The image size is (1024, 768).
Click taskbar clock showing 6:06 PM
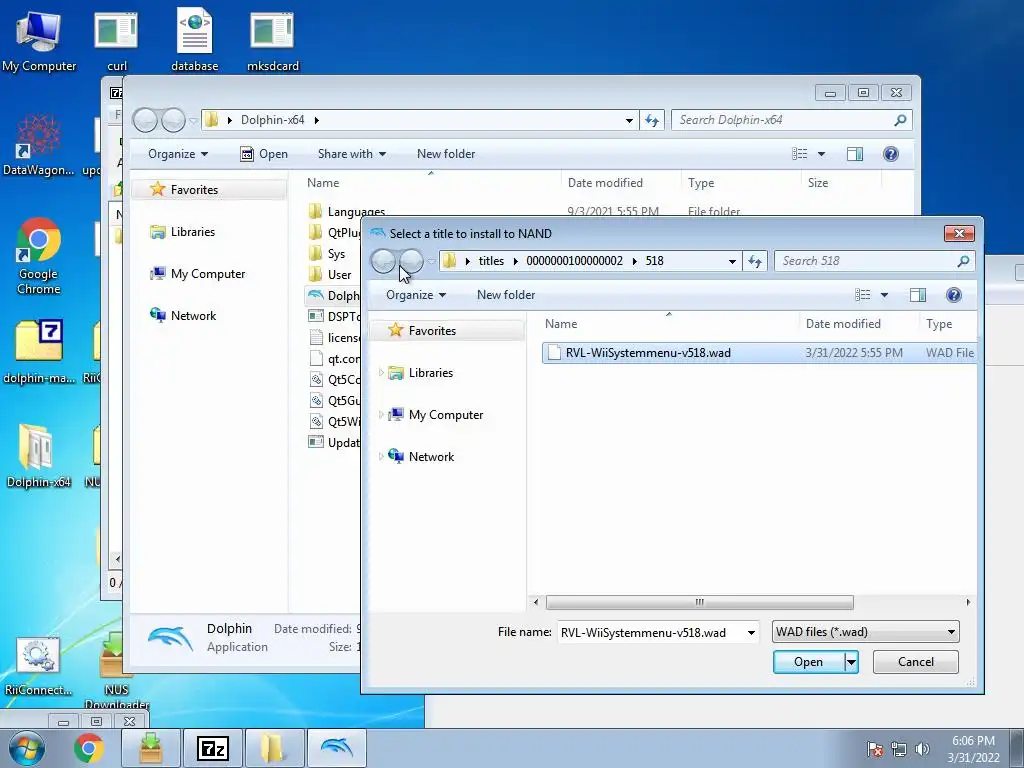973,749
